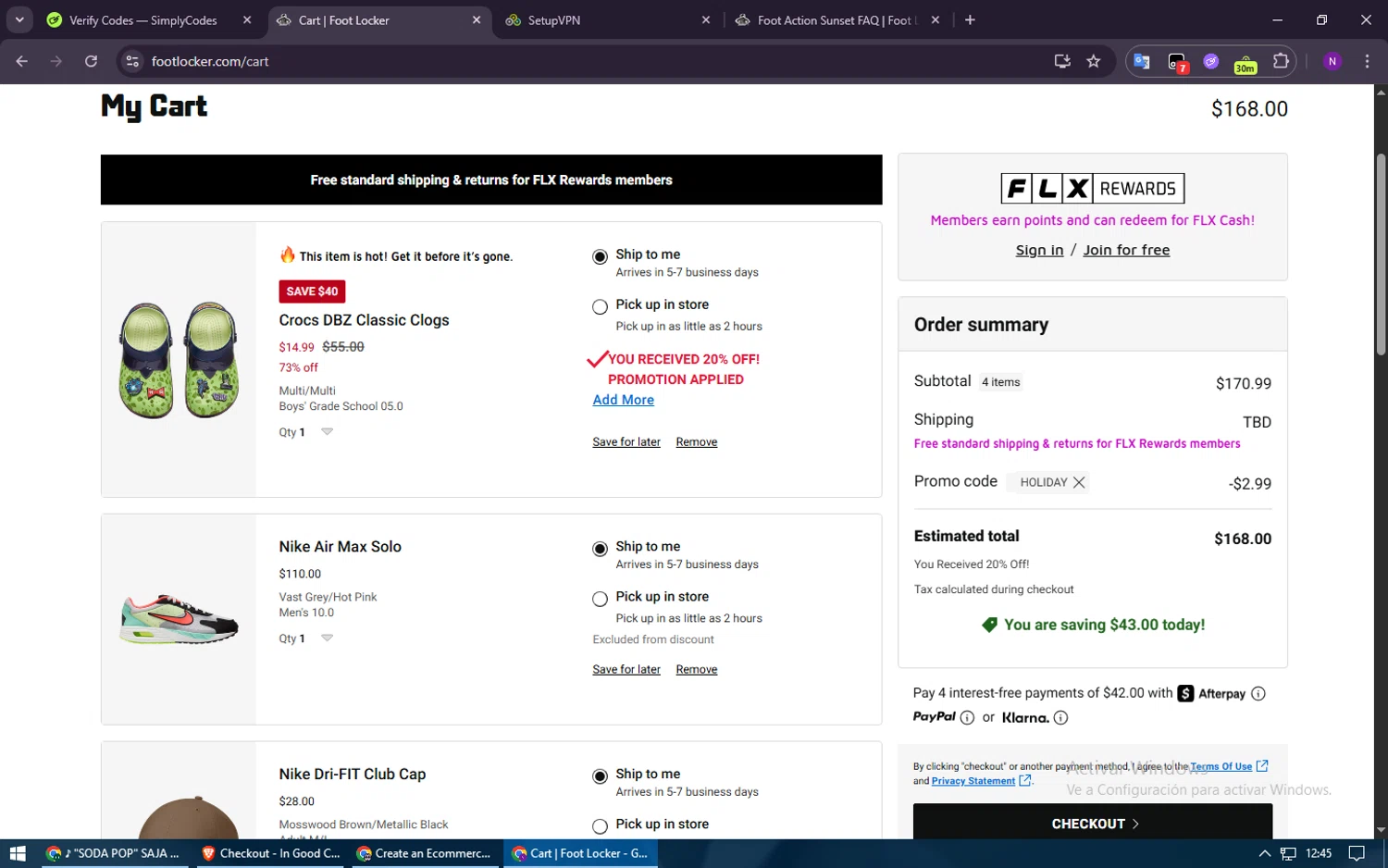The image size is (1388, 868).
Task: Close the Cart | Foot Locker tab
Action: 477,19
